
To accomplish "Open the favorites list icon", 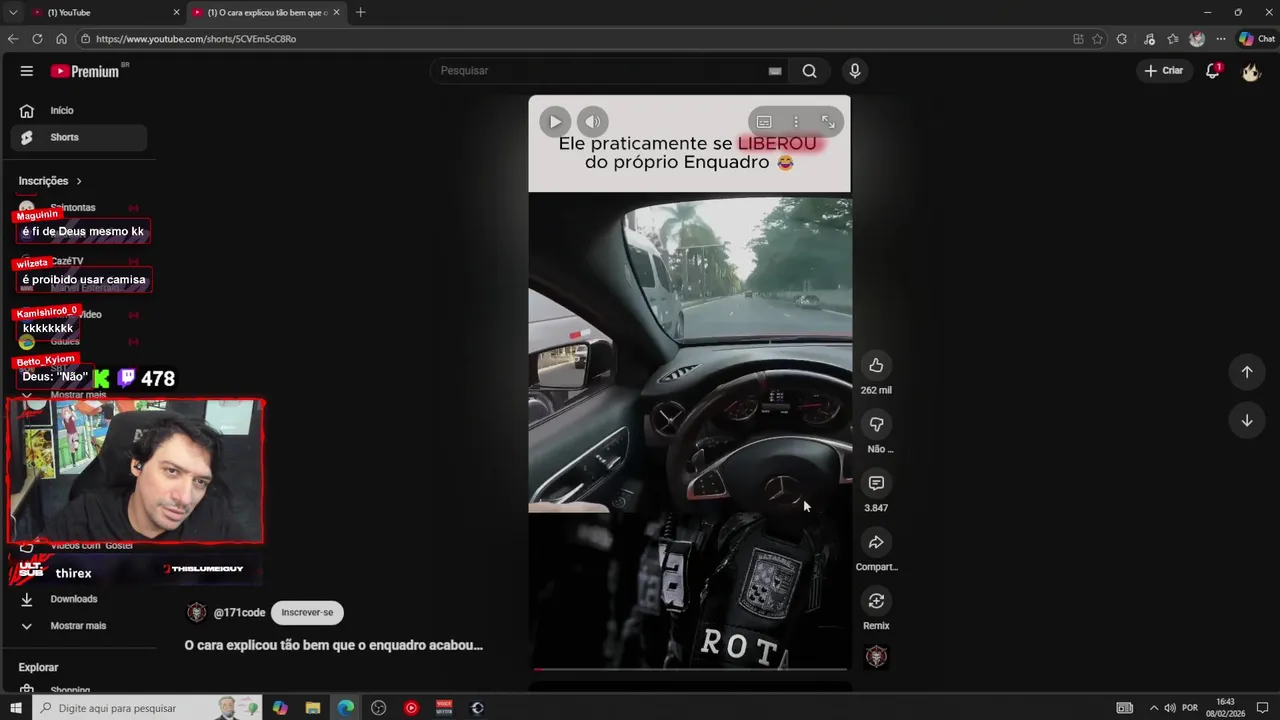I will 1173,39.
